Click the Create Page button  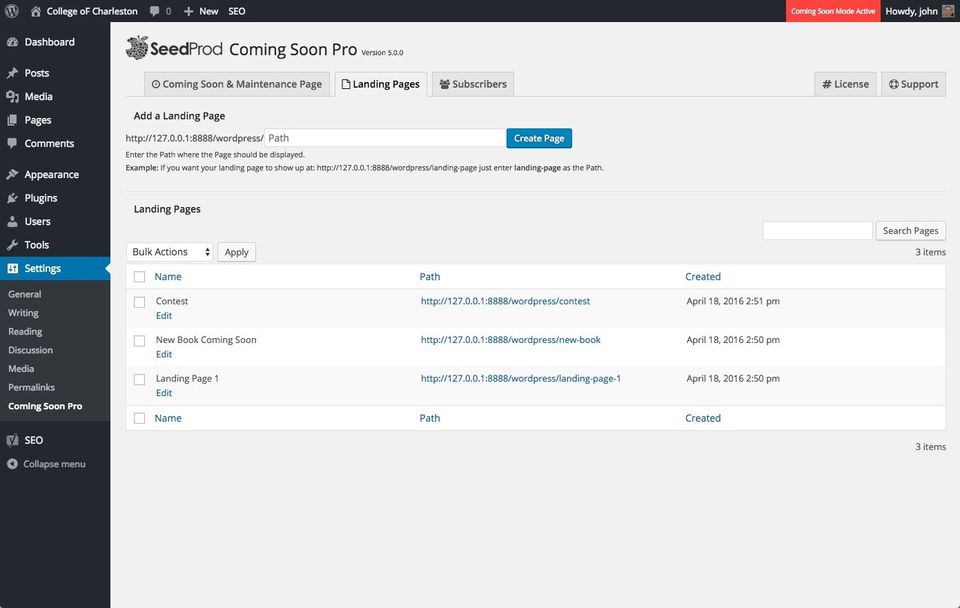click(x=539, y=138)
